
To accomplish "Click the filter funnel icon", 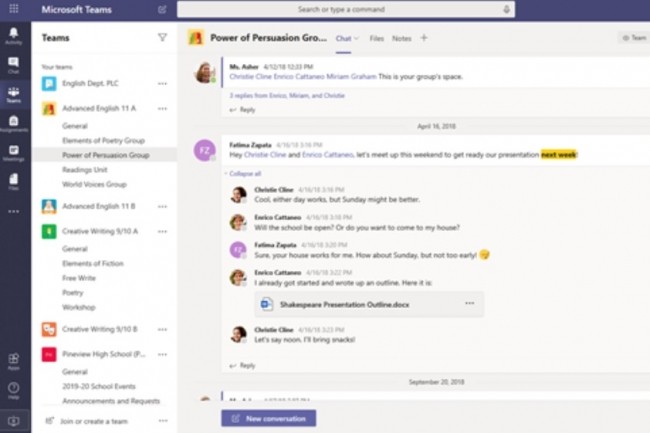I will (x=162, y=38).
